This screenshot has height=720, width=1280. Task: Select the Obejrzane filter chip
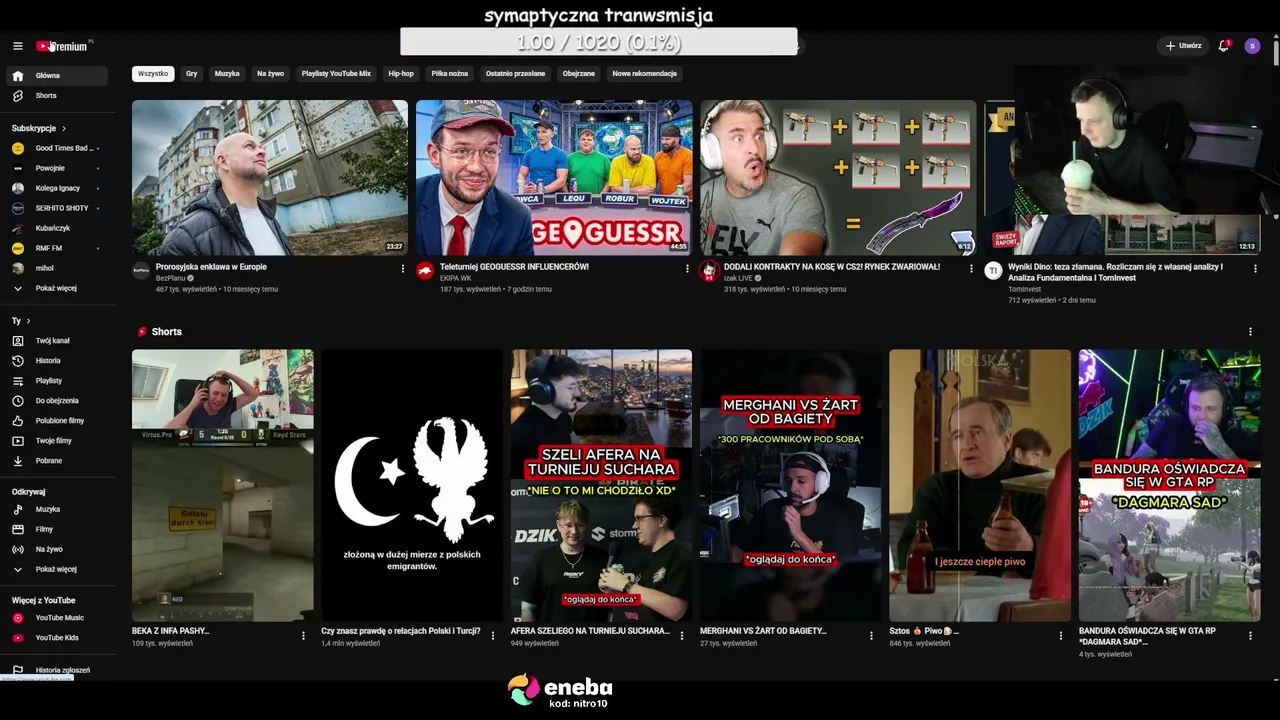click(579, 74)
